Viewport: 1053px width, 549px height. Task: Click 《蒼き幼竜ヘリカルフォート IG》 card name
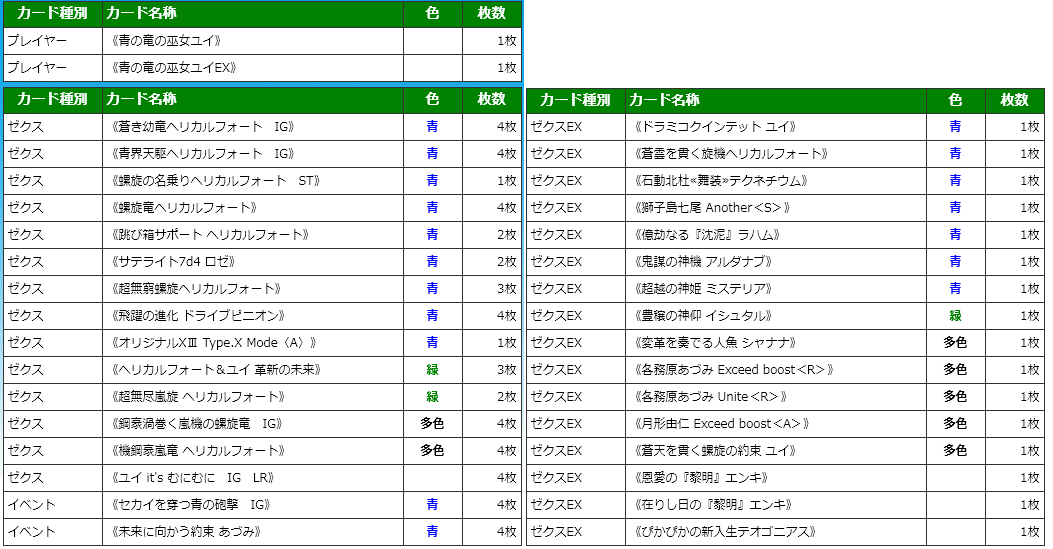point(203,127)
